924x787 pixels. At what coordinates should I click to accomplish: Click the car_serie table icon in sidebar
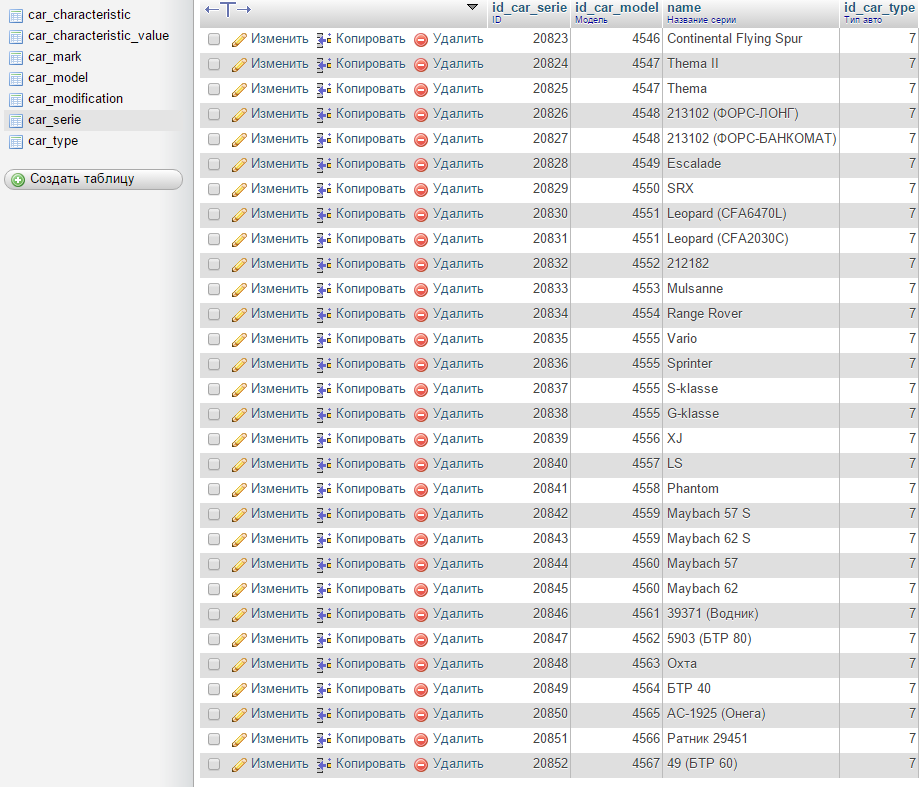16,121
